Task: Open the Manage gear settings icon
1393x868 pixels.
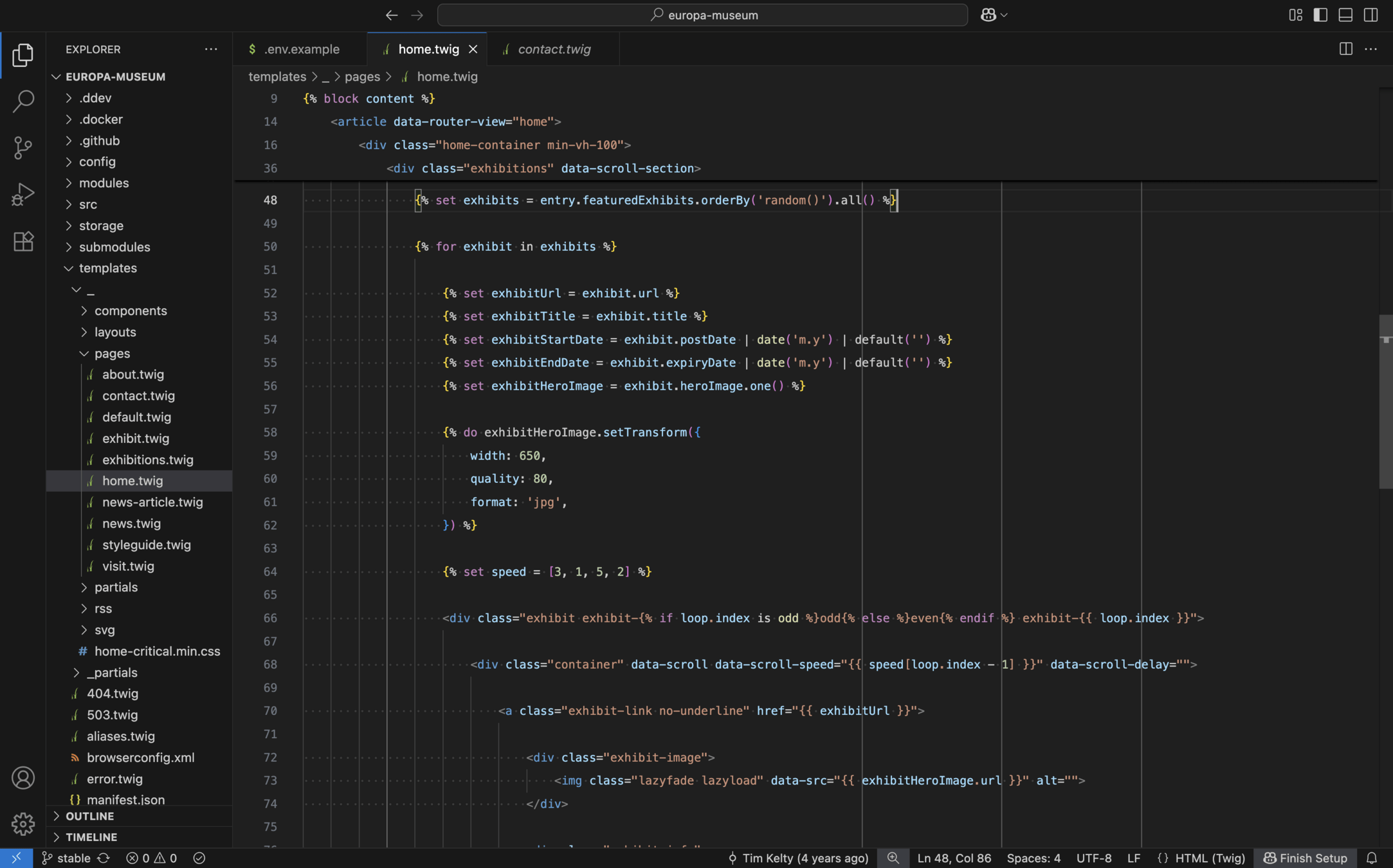Action: tap(23, 824)
